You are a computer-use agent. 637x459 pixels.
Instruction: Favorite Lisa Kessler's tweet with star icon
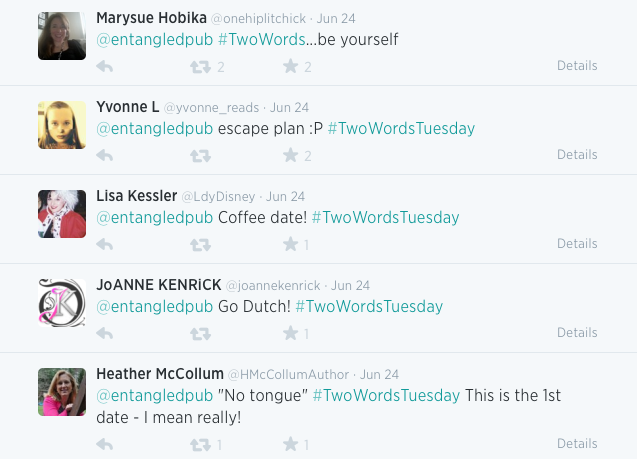click(291, 244)
